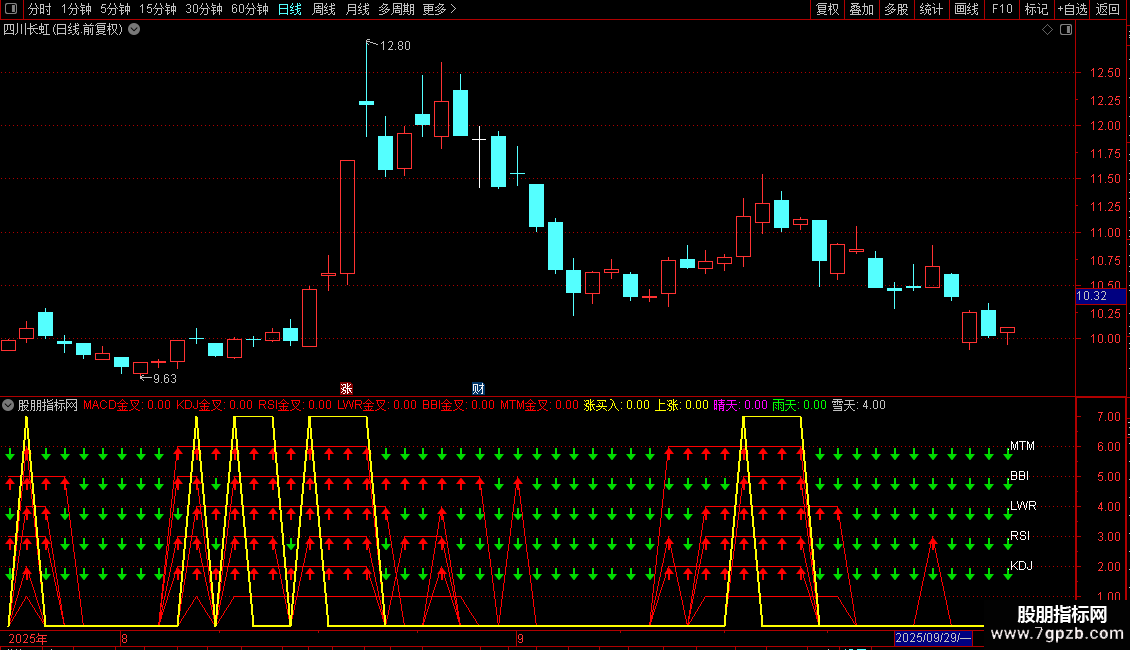Viewport: 1130px width, 650px height.
Task: Select the 周线 weekly tab
Action: click(324, 9)
